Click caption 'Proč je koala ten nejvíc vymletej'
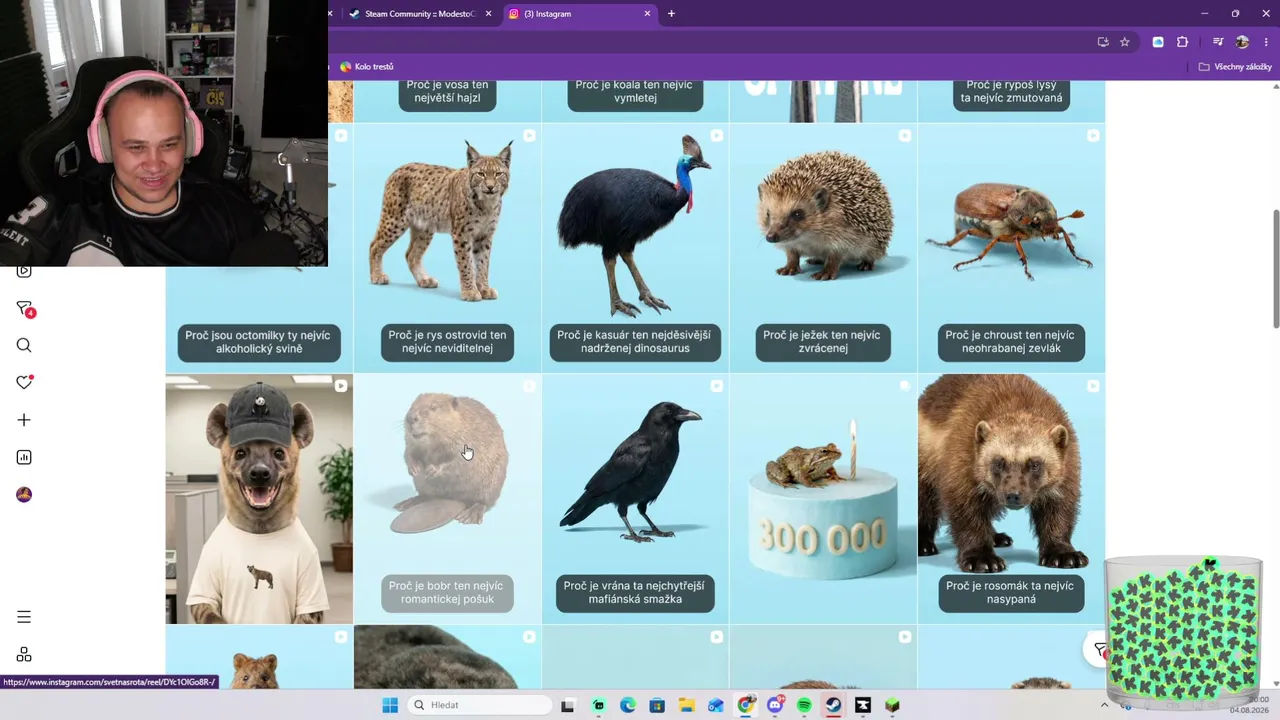 tap(635, 91)
